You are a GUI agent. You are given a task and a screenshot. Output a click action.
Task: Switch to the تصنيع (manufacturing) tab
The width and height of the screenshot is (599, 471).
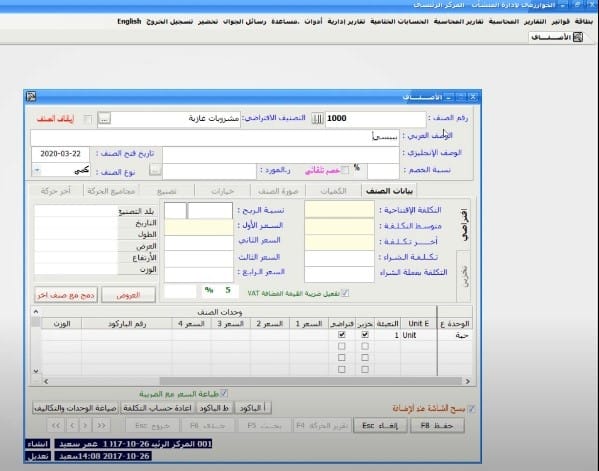(x=167, y=191)
